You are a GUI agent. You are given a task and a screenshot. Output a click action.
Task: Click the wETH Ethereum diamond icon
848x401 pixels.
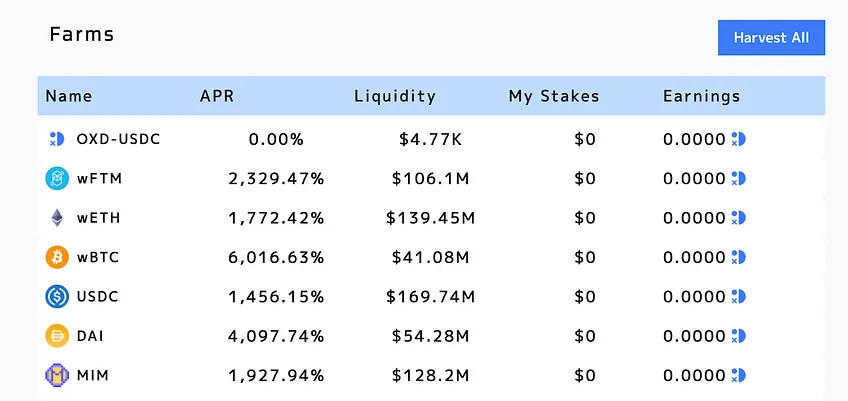click(x=57, y=218)
